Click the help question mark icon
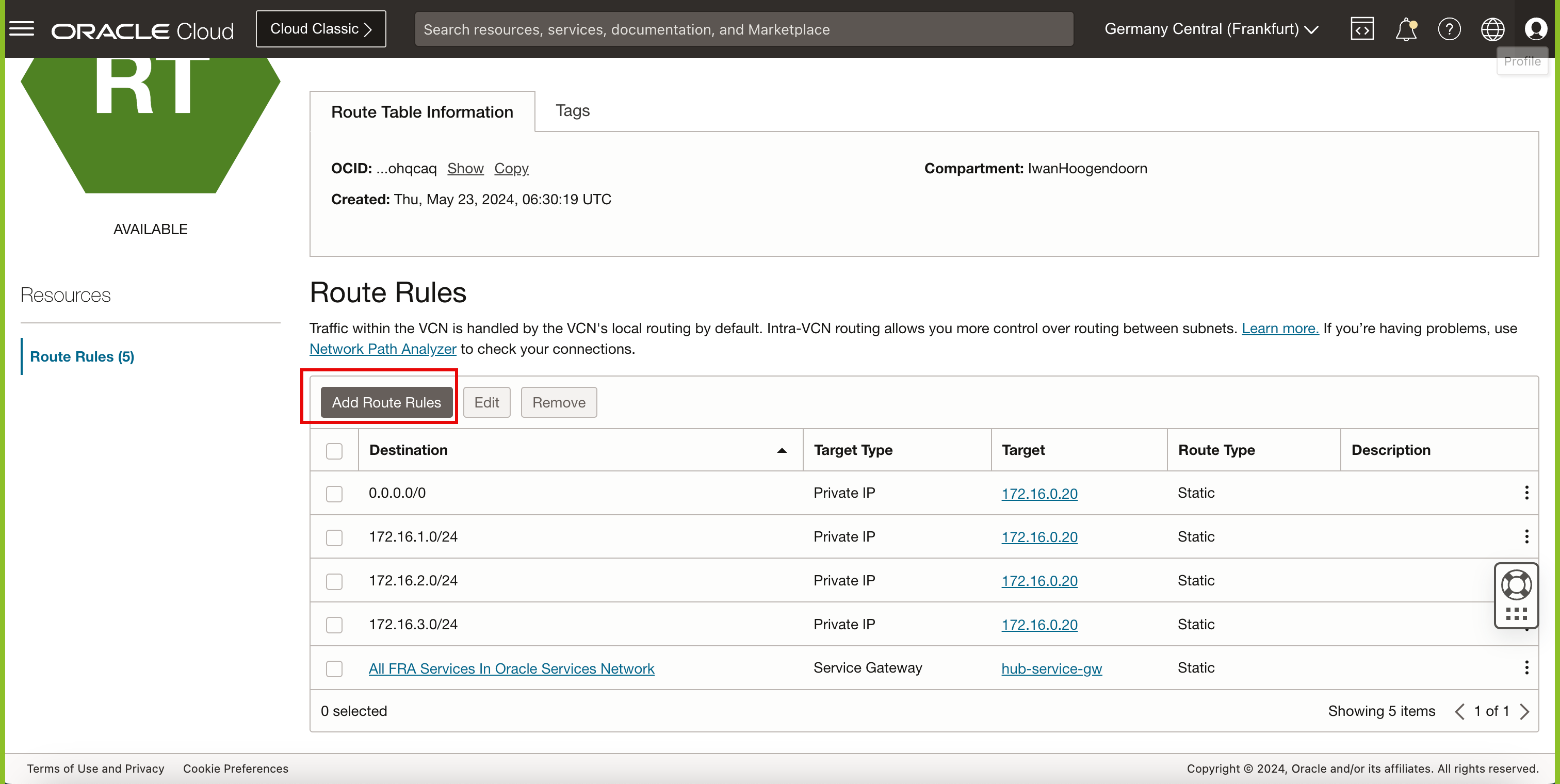 1449,29
